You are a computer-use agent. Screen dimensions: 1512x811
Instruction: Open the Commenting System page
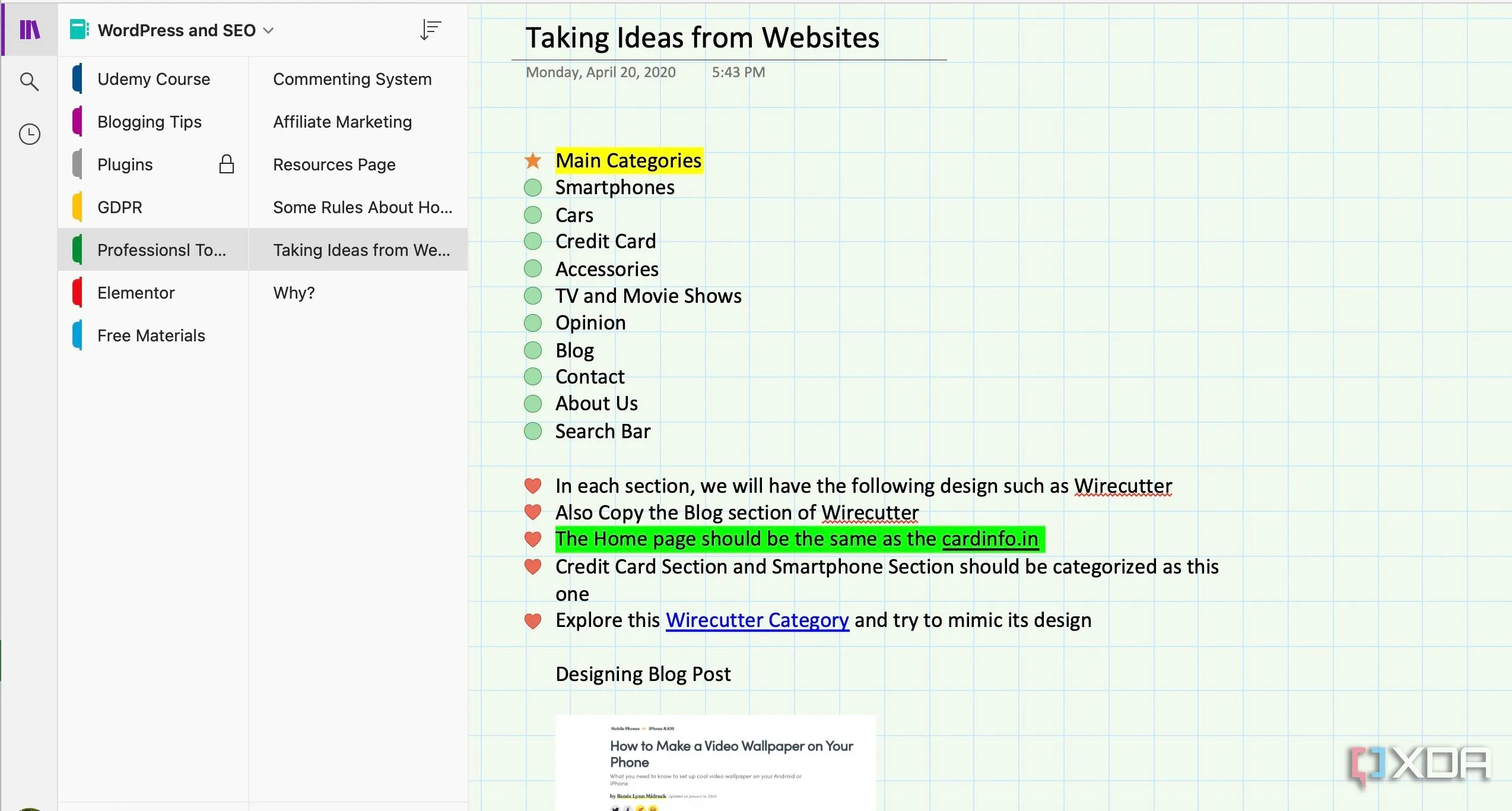click(358, 79)
